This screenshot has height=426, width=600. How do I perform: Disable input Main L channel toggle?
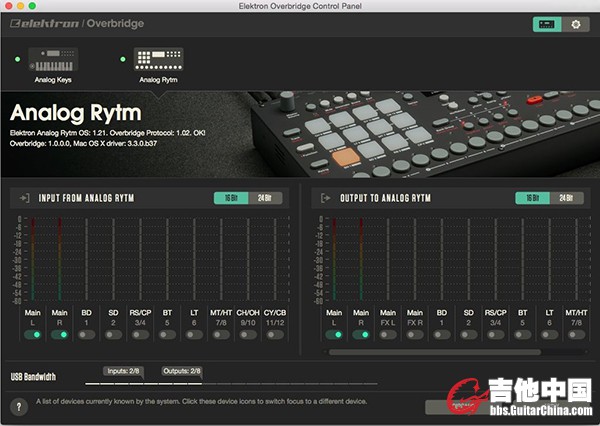coord(33,335)
